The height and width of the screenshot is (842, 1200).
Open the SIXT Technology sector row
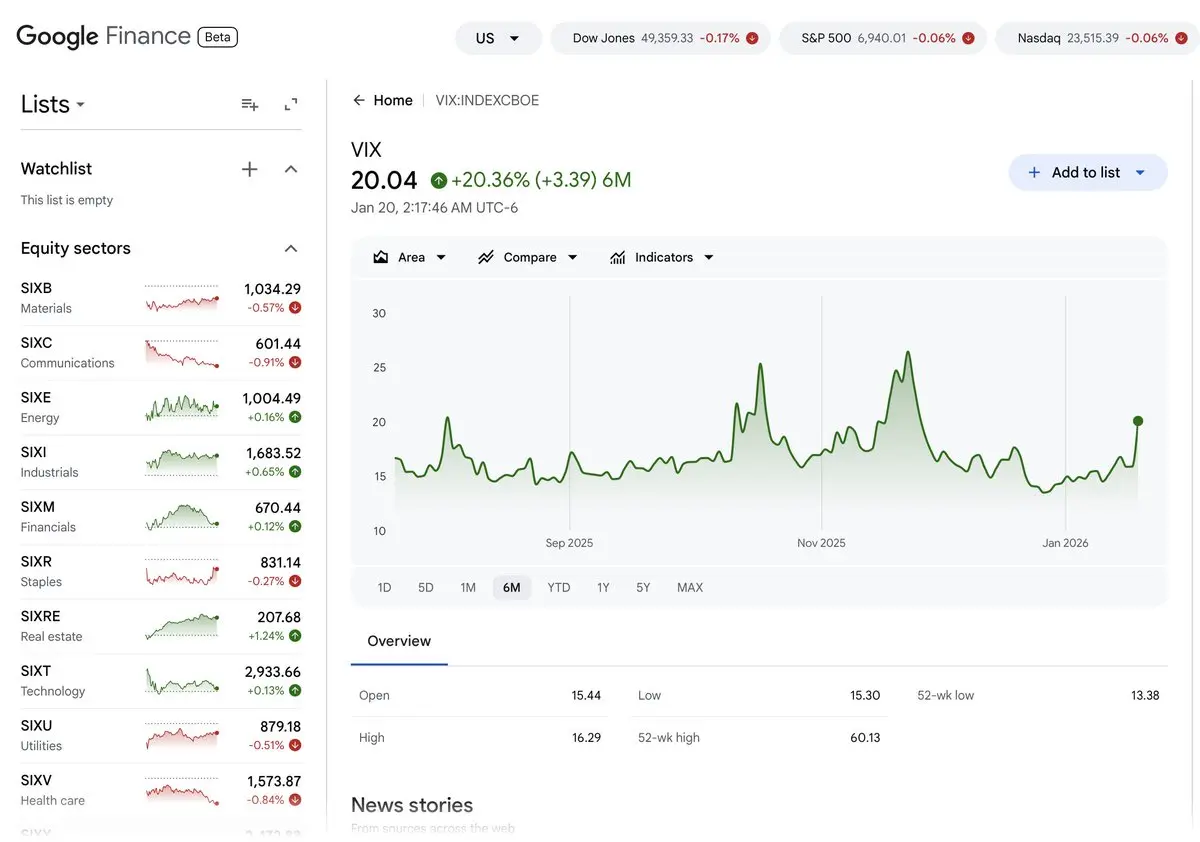[x=160, y=681]
